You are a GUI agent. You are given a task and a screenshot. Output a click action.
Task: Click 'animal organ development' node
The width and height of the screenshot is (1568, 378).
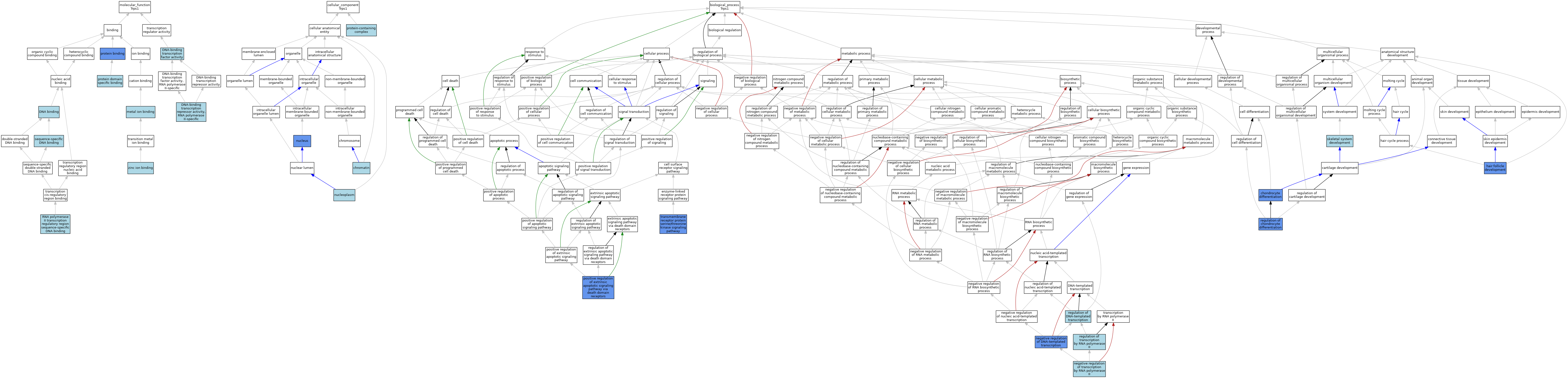tap(1422, 81)
